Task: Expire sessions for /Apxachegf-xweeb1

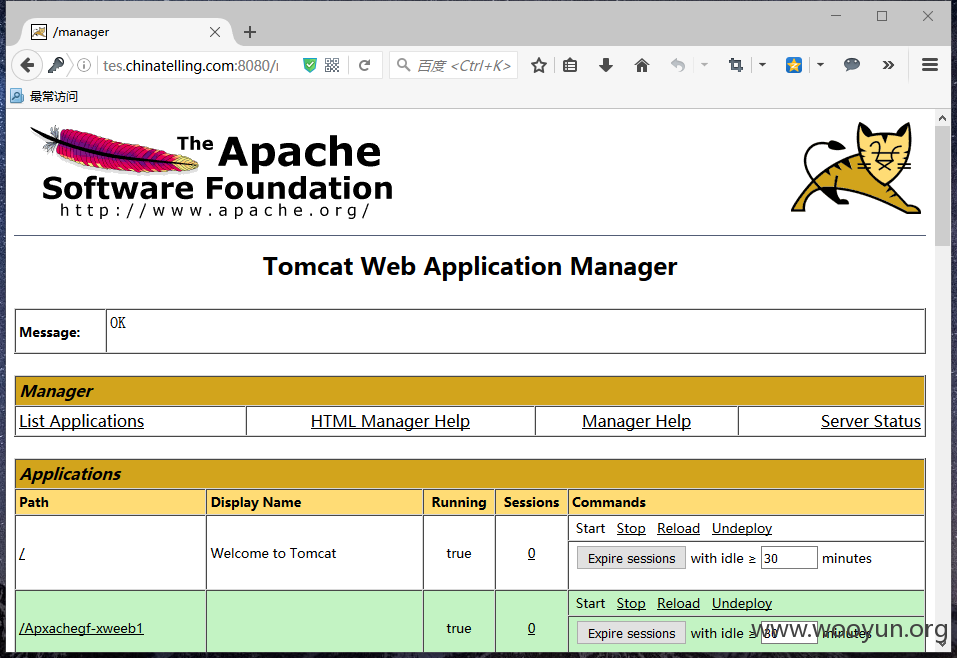Action: point(631,633)
